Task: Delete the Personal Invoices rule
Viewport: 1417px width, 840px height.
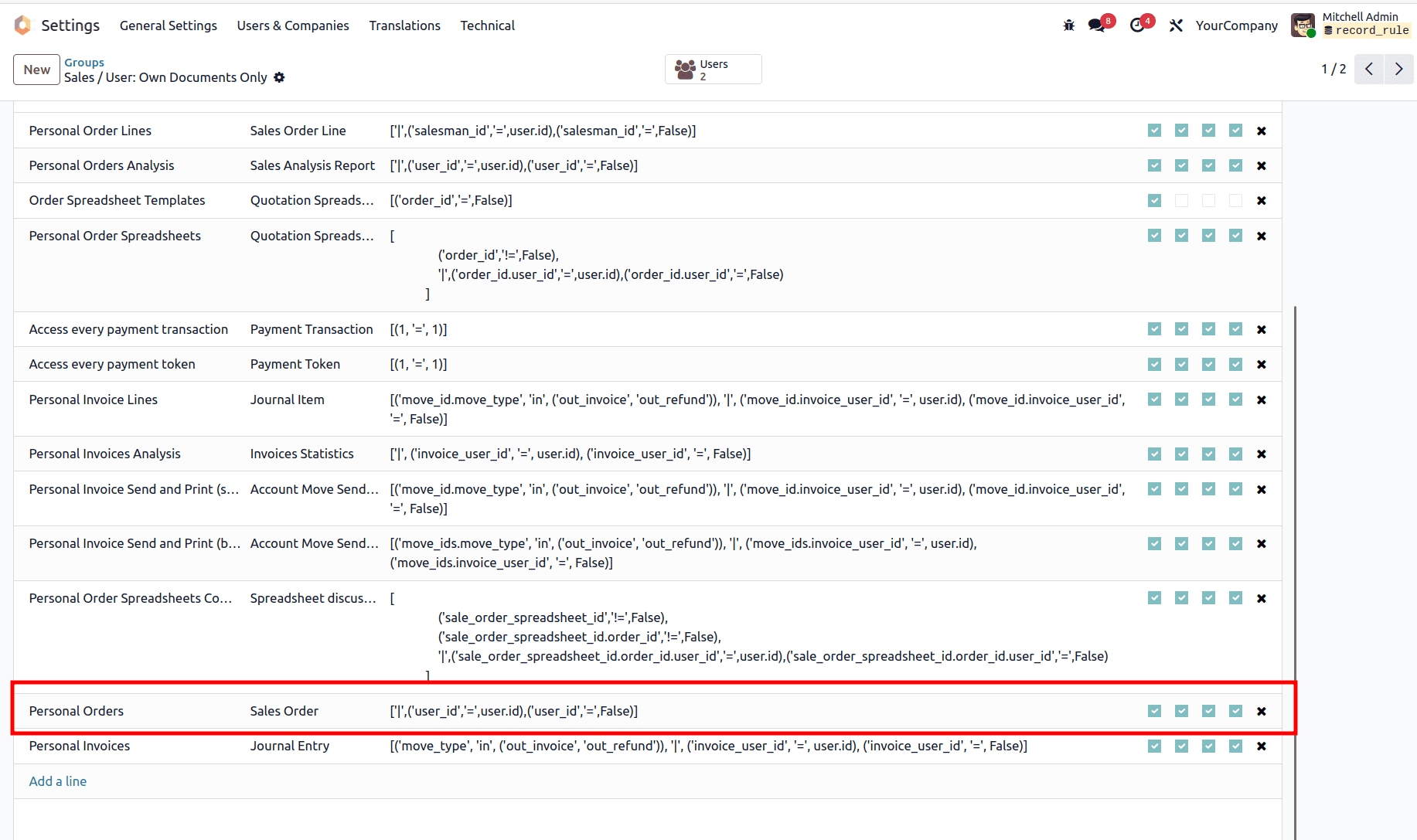Action: (x=1262, y=746)
